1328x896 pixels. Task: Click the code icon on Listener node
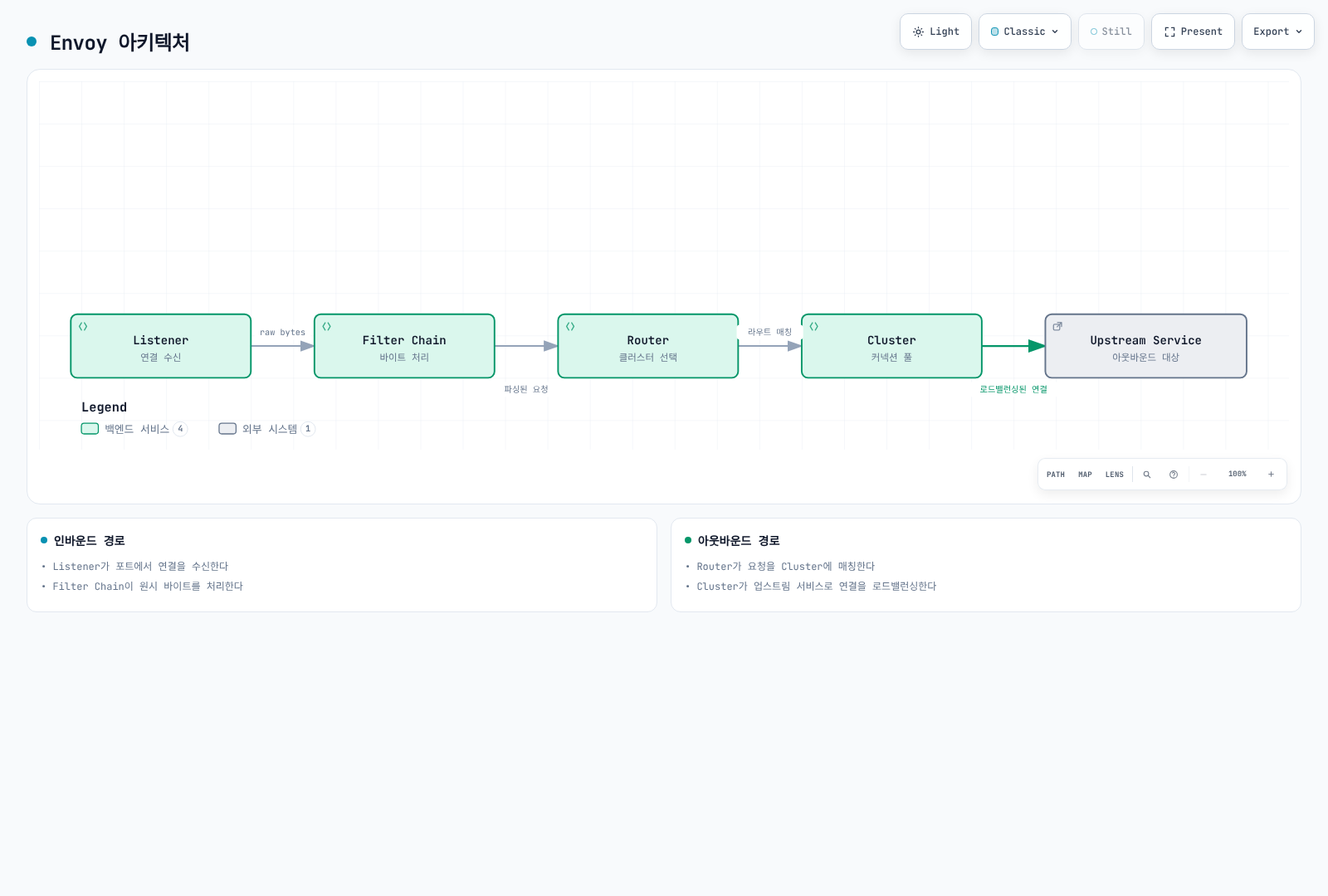click(x=83, y=327)
